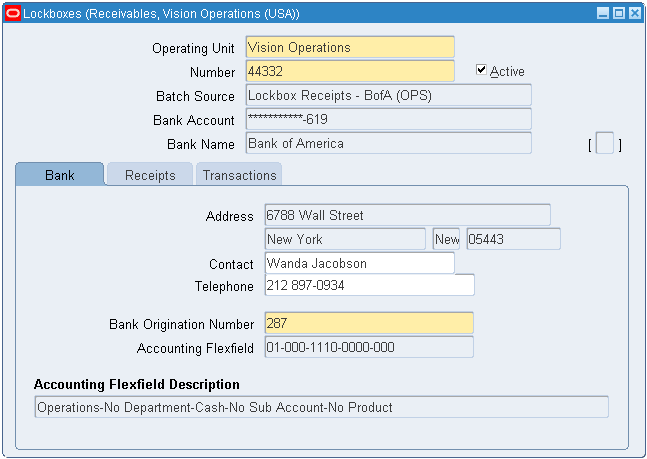Select the Bank tab
647x459 pixels.
coord(60,175)
